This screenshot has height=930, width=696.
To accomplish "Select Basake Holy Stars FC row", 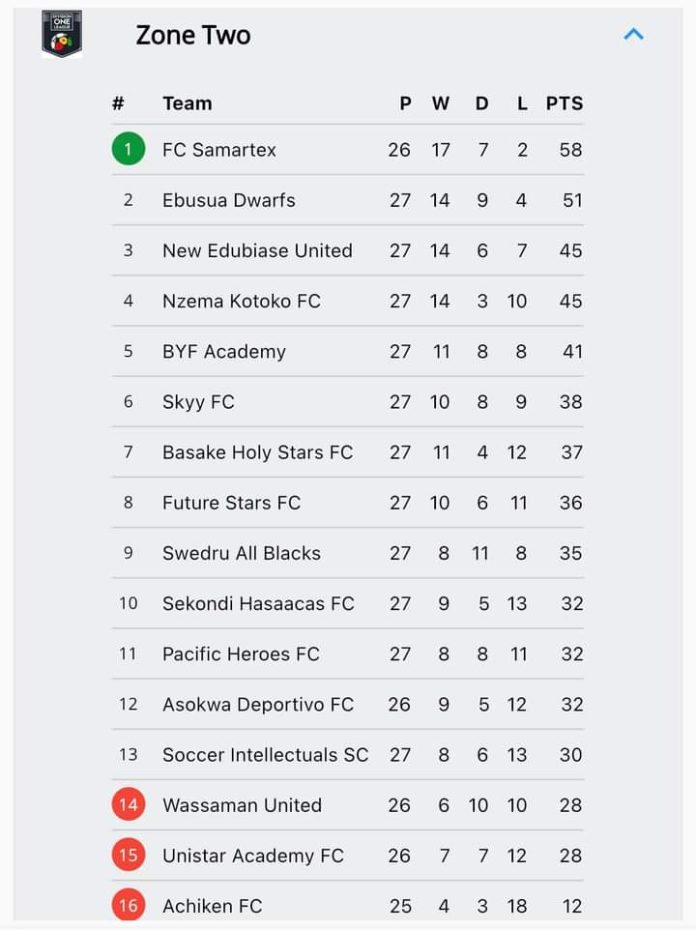I will coord(348,452).
